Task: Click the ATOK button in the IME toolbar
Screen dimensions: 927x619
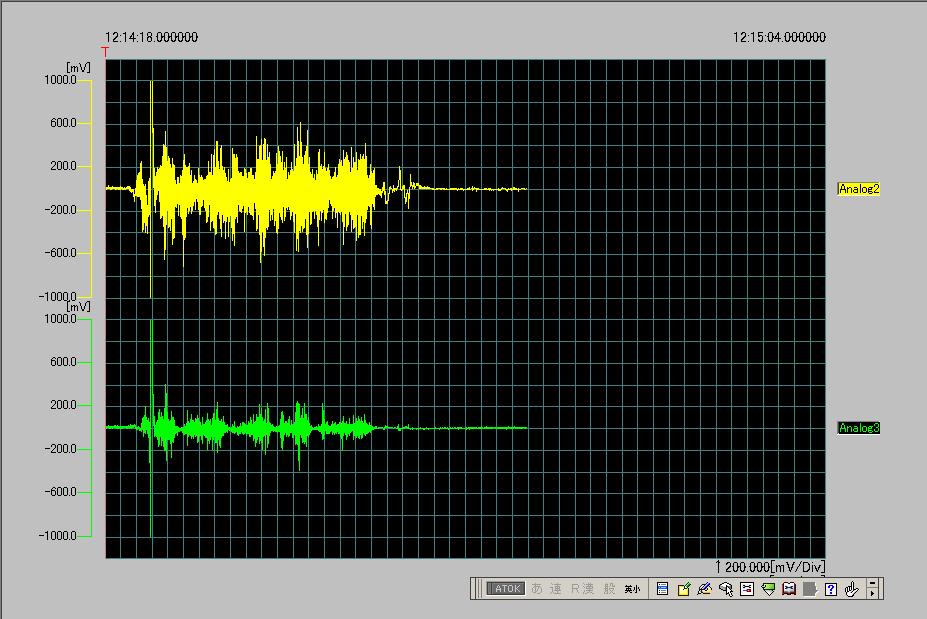Action: 506,589
